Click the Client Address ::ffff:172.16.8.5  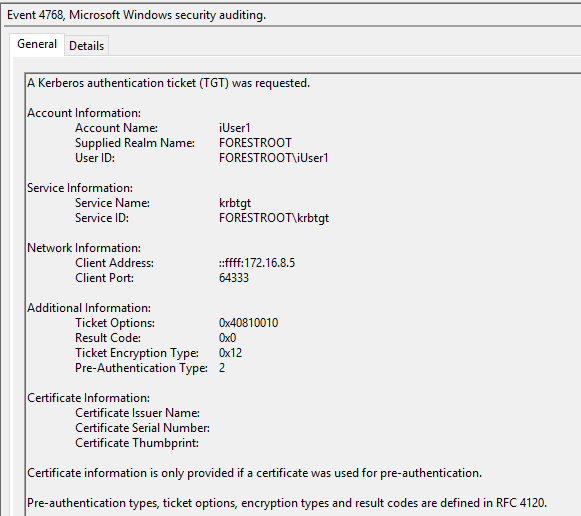tap(256, 263)
